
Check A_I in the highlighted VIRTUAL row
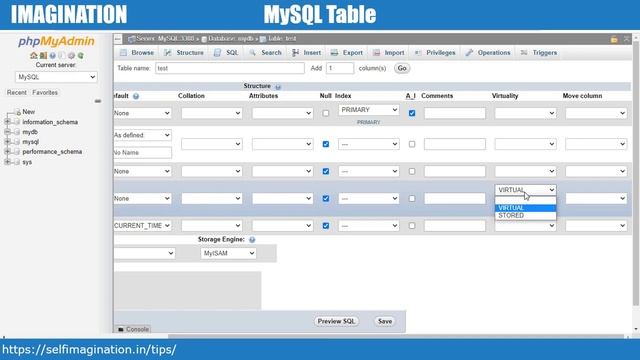coord(412,198)
